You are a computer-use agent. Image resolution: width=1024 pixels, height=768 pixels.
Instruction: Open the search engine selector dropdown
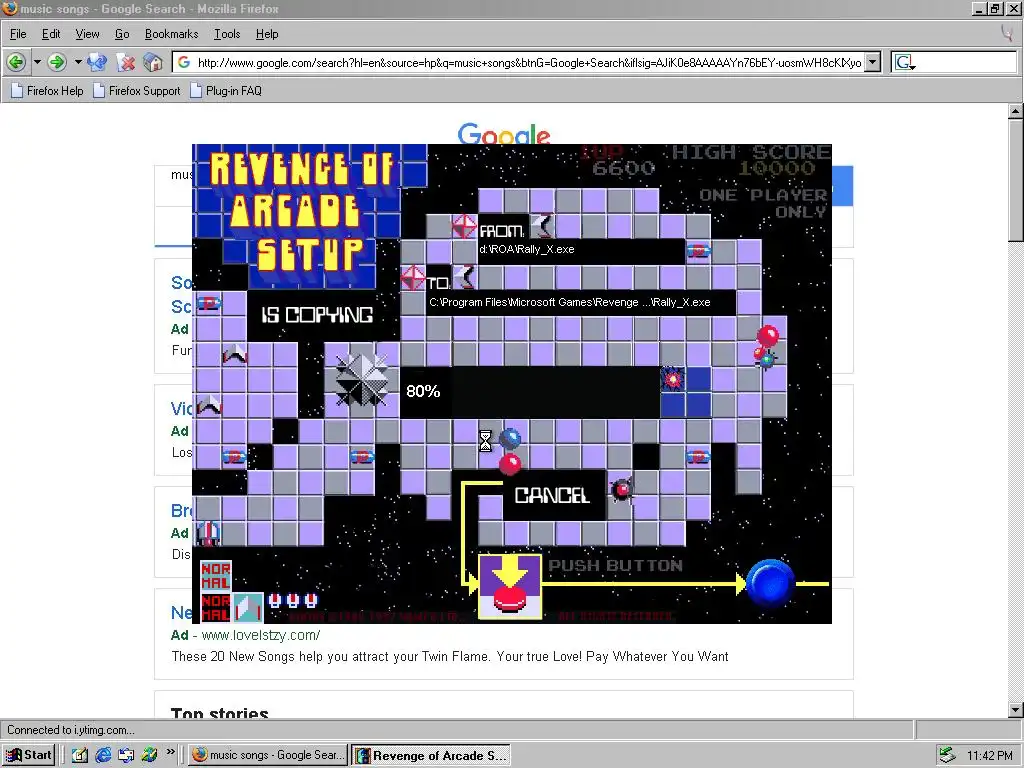(x=904, y=63)
